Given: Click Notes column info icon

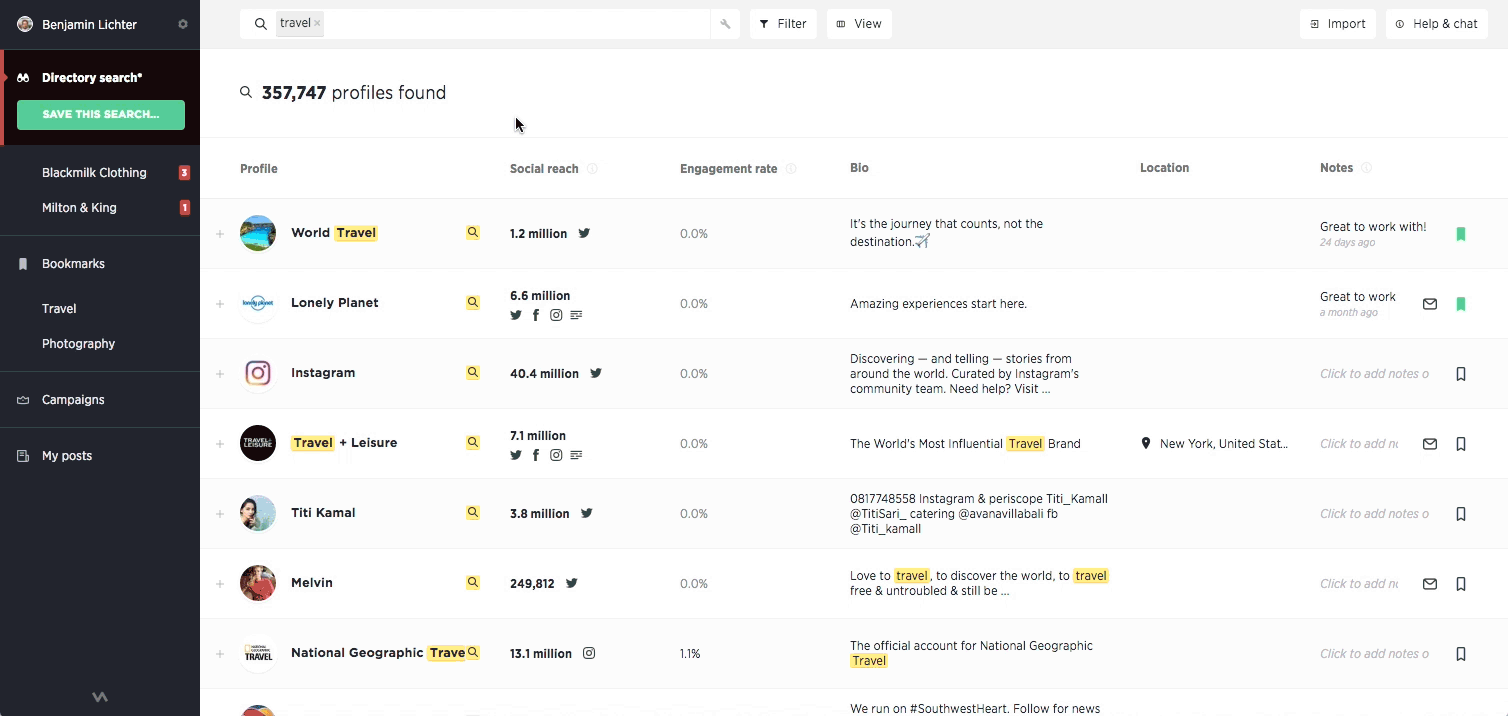Looking at the screenshot, I should click(x=1367, y=168).
